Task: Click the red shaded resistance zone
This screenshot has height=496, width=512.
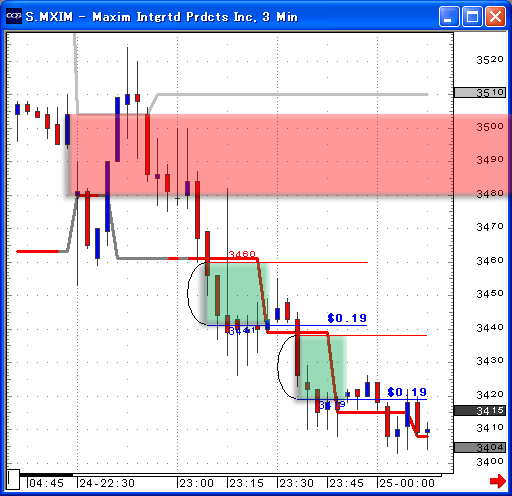Action: pos(289,155)
